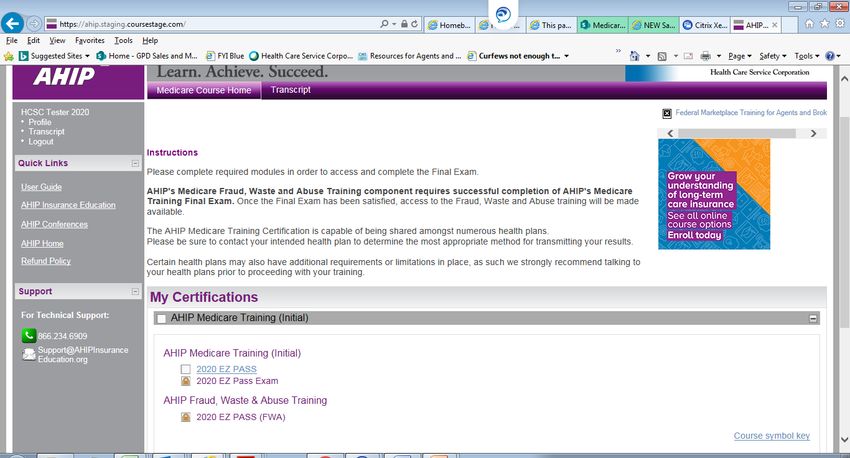The width and height of the screenshot is (850, 458).
Task: Collapse the Support panel
Action: 135,292
